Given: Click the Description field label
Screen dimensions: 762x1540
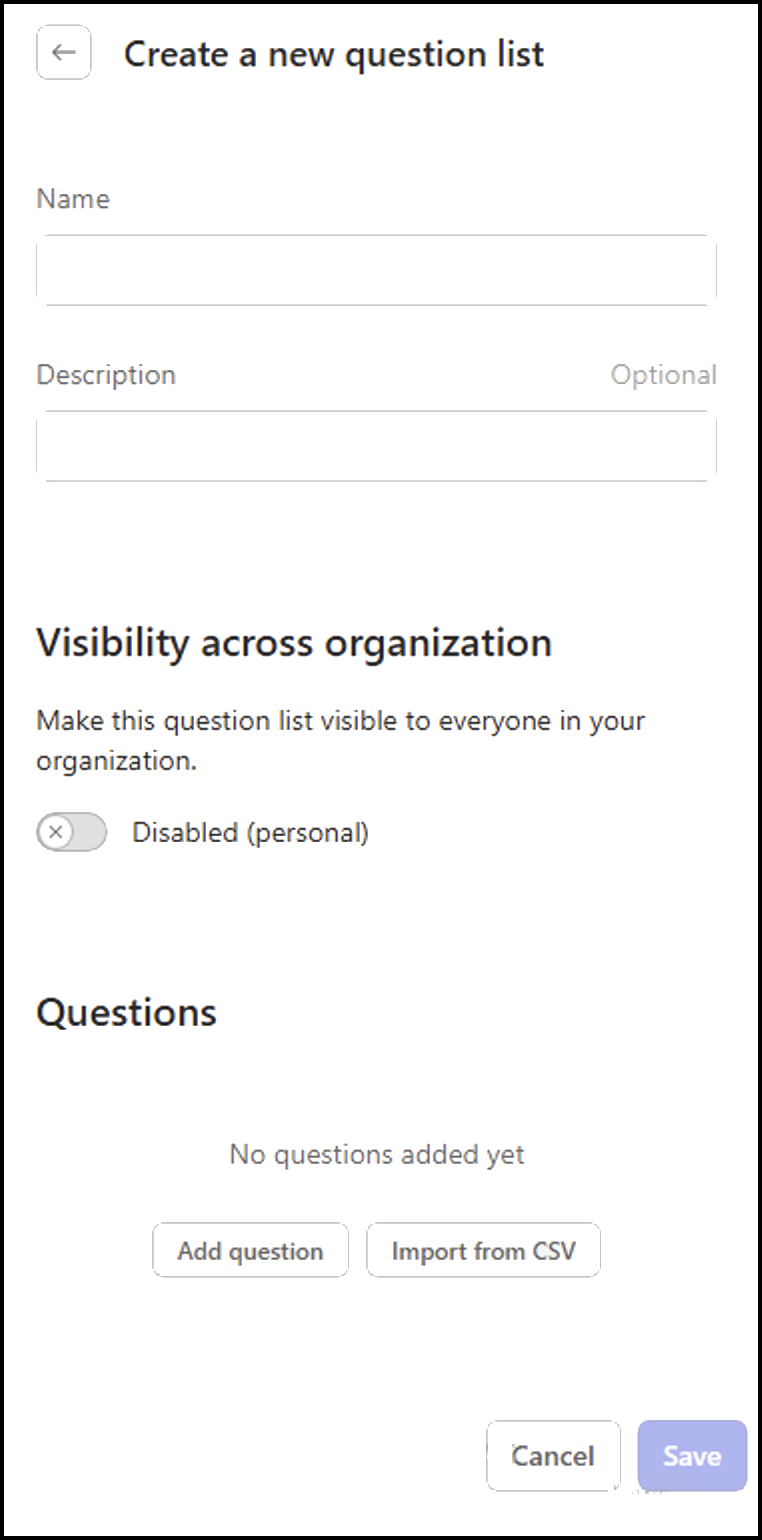Looking at the screenshot, I should pyautogui.click(x=106, y=375).
